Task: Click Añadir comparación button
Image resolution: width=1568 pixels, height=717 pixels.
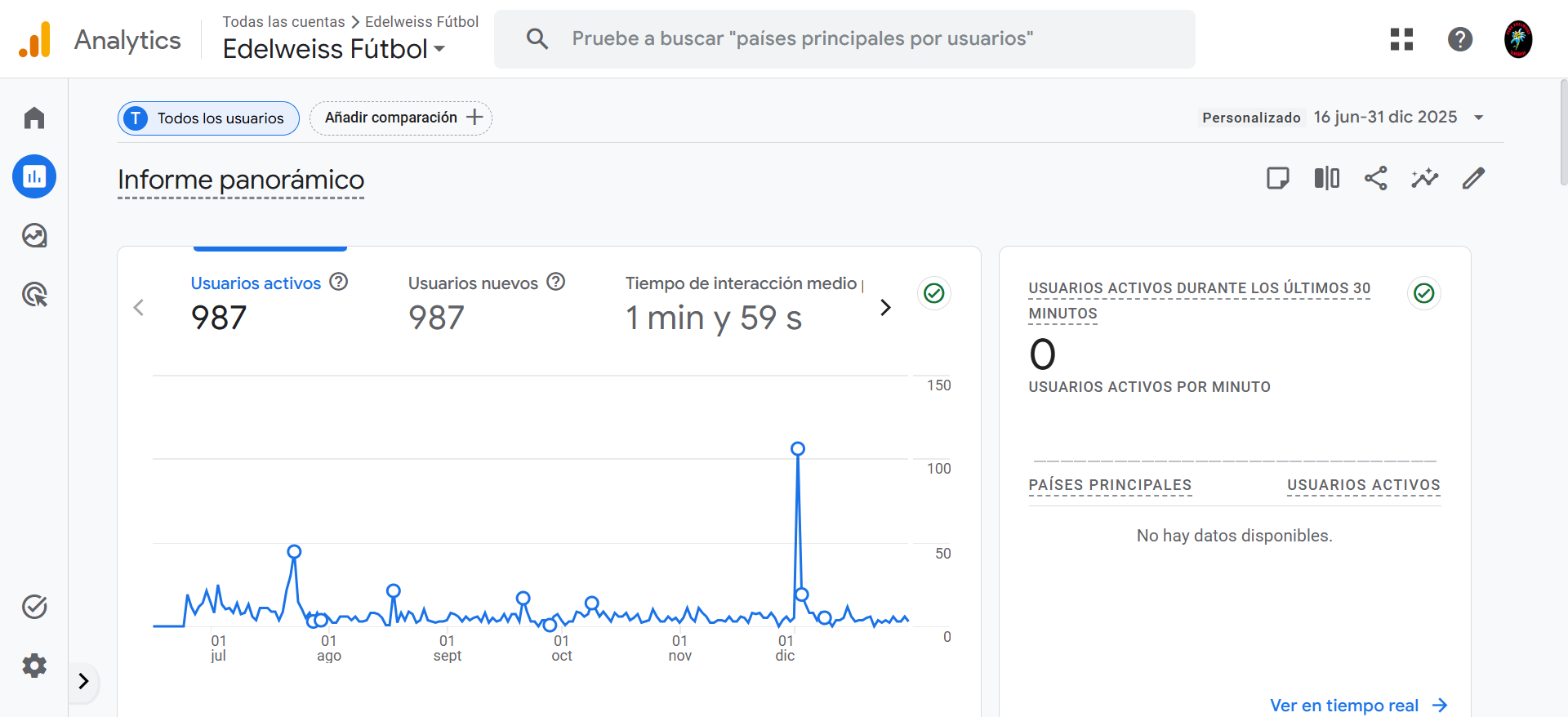Action: pos(401,118)
